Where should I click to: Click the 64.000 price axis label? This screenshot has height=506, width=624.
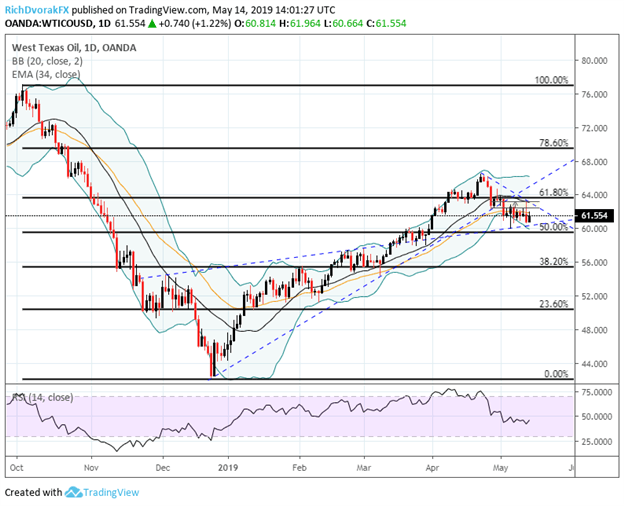[594, 195]
